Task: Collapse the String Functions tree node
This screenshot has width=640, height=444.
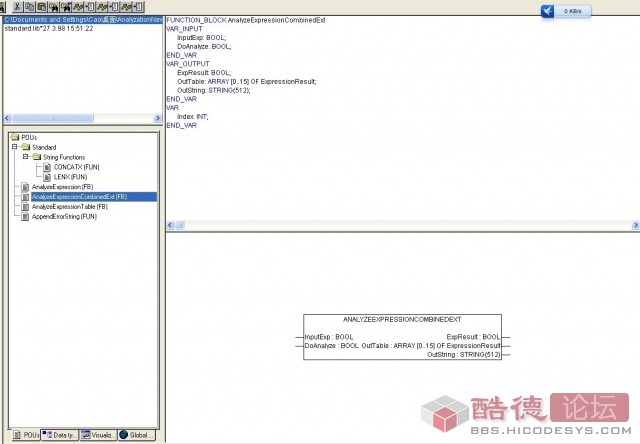Action: click(x=27, y=157)
